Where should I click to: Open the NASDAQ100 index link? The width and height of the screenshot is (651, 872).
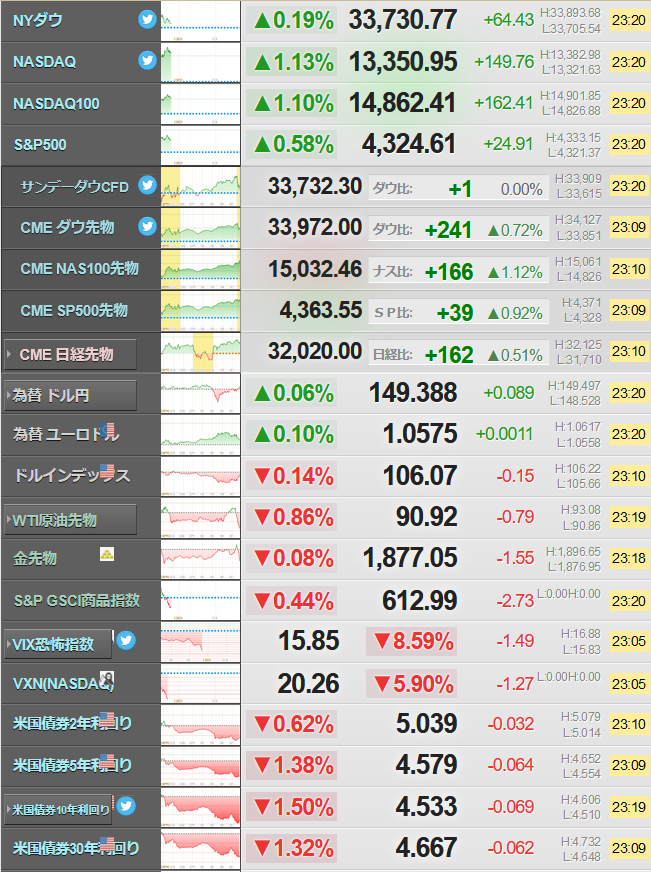56,103
